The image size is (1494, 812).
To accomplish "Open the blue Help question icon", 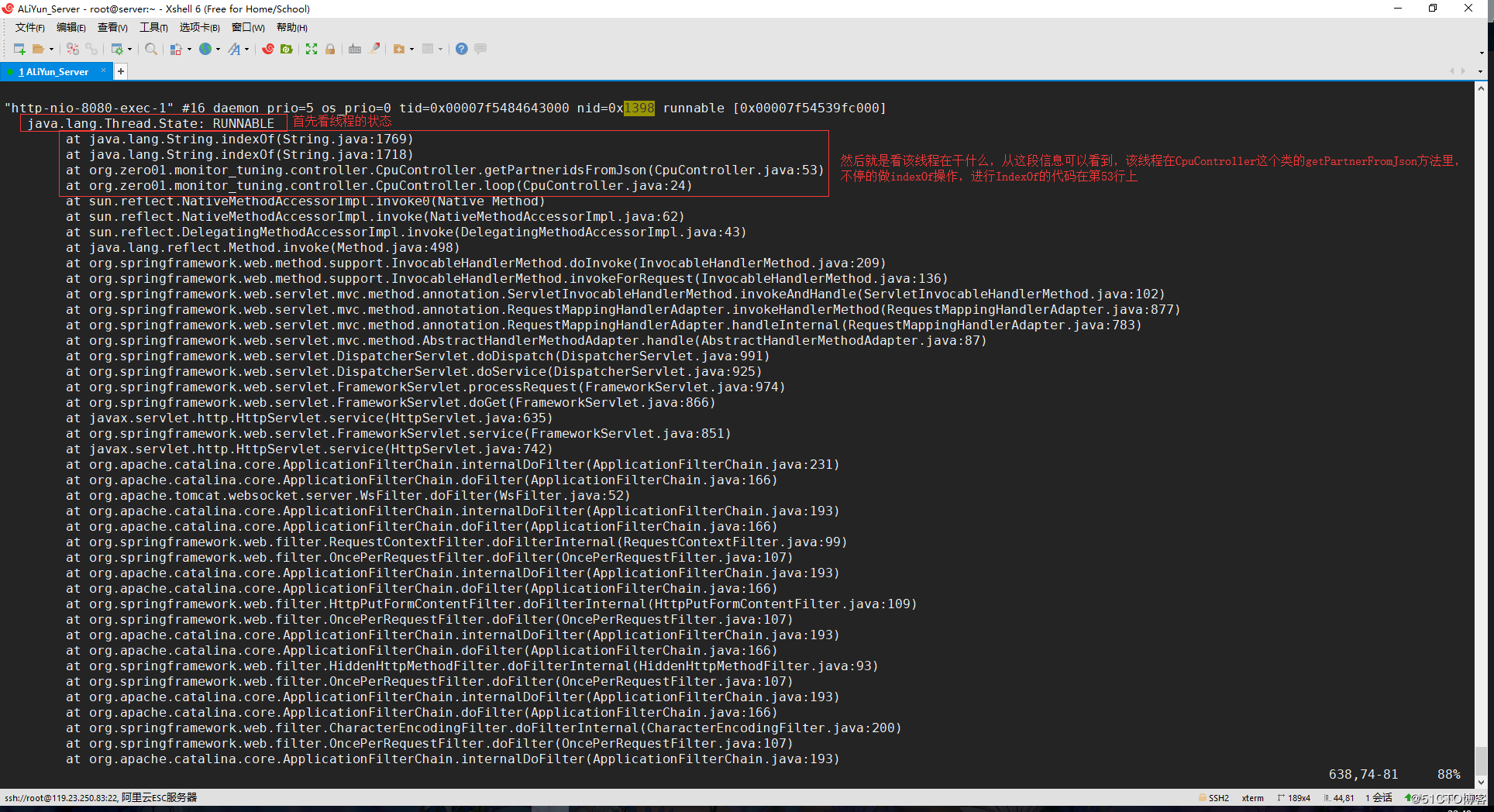I will tap(462, 49).
